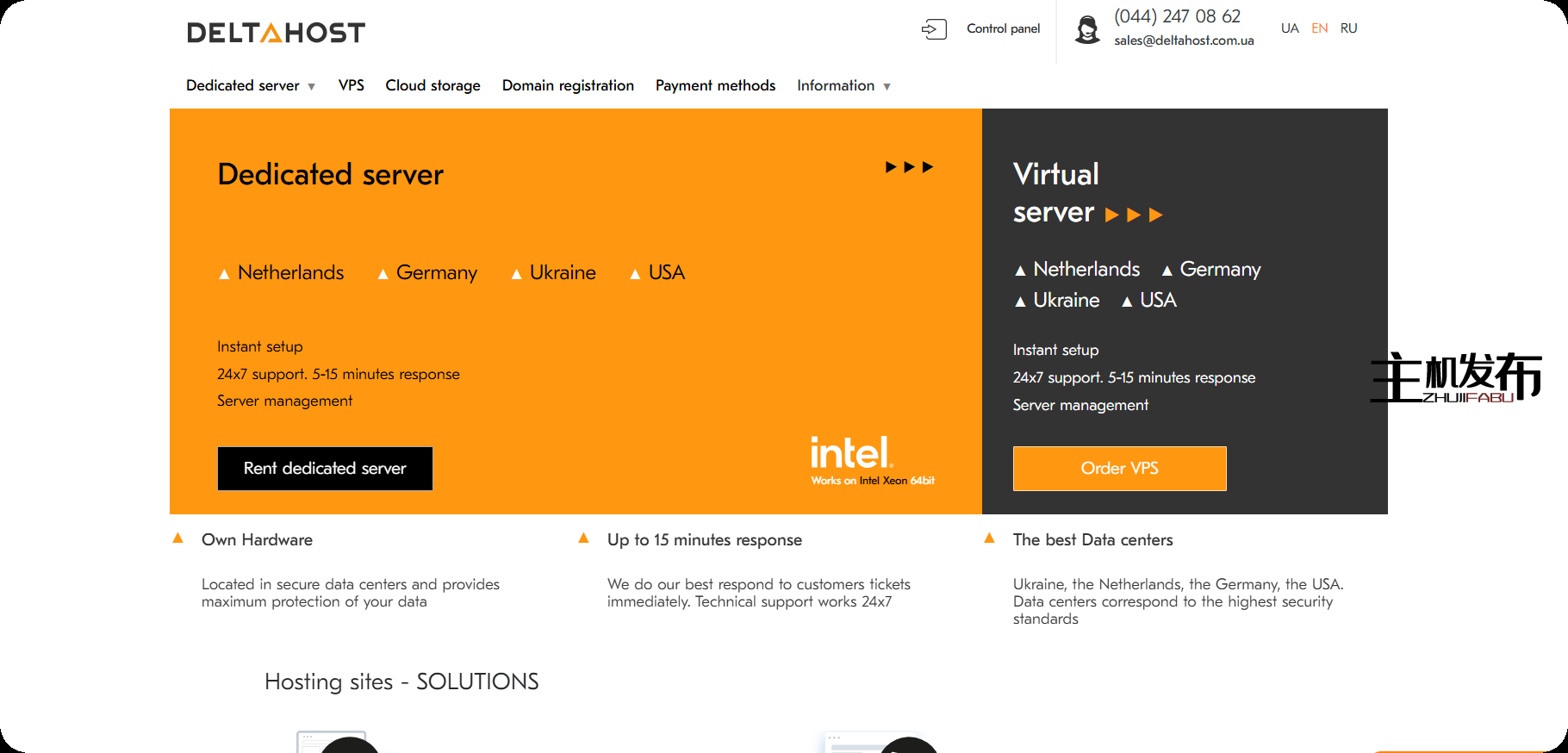Open the VPS menu item
1568x753 pixels.
pyautogui.click(x=351, y=85)
